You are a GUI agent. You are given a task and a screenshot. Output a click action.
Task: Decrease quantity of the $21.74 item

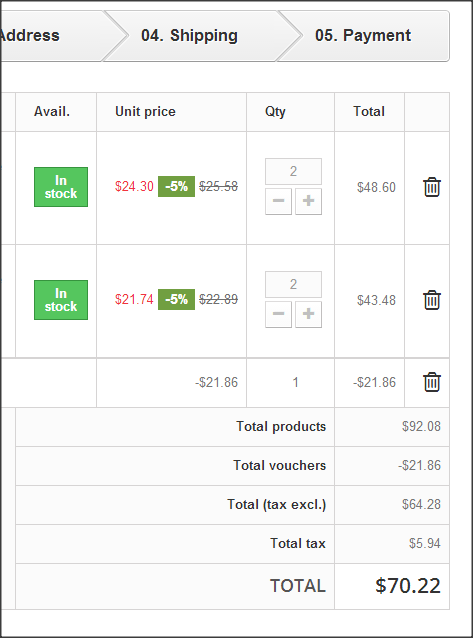pyautogui.click(x=278, y=314)
